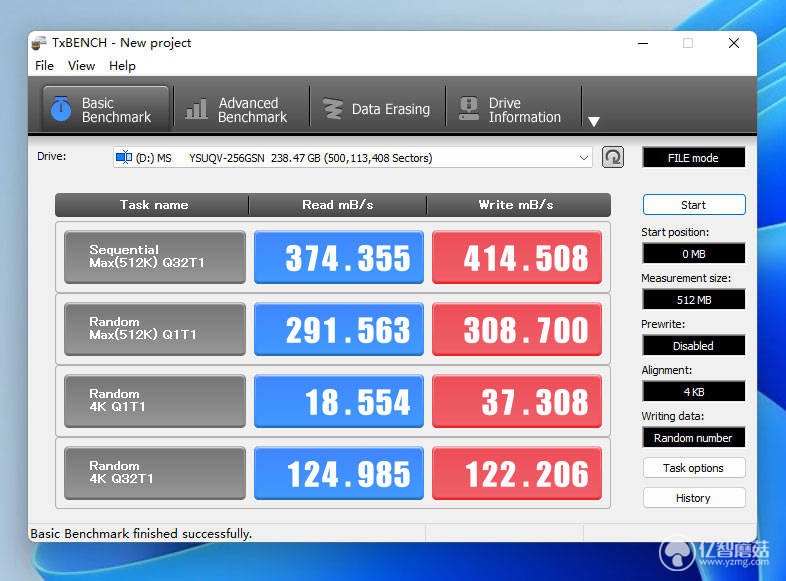Click the 4K Q32T1 write result 122.206
The height and width of the screenshot is (581, 786).
pyautogui.click(x=517, y=473)
